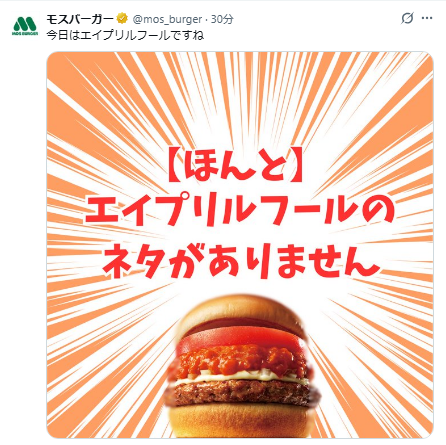Click the エイプリルフールの red text line
Image resolution: width=446 pixels, height=445 pixels.
tap(239, 210)
